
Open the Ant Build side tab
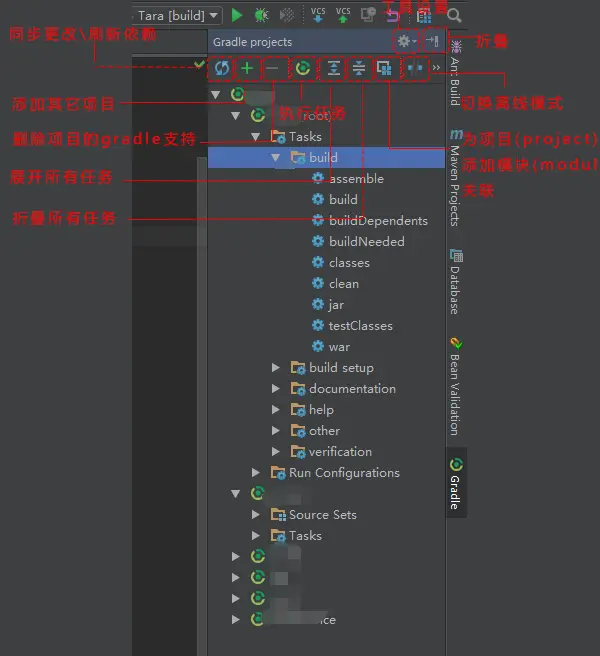pyautogui.click(x=455, y=73)
